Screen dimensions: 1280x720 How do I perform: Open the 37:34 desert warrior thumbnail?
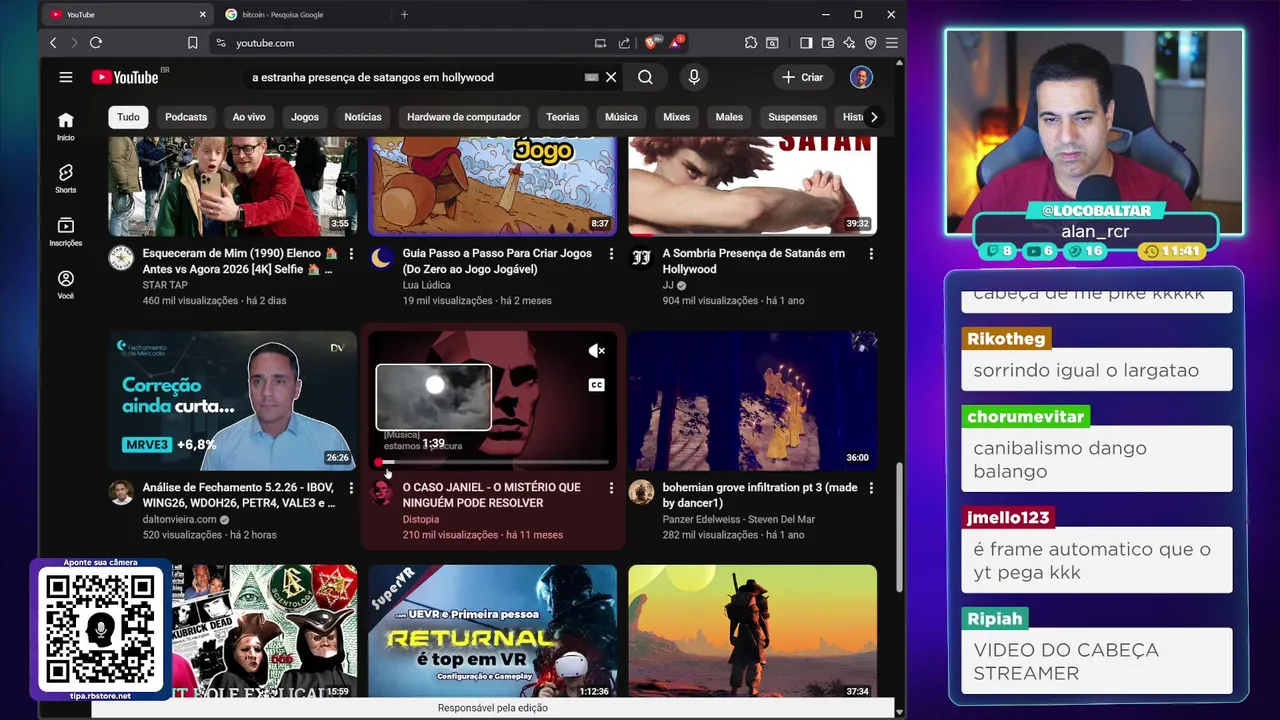click(x=753, y=632)
